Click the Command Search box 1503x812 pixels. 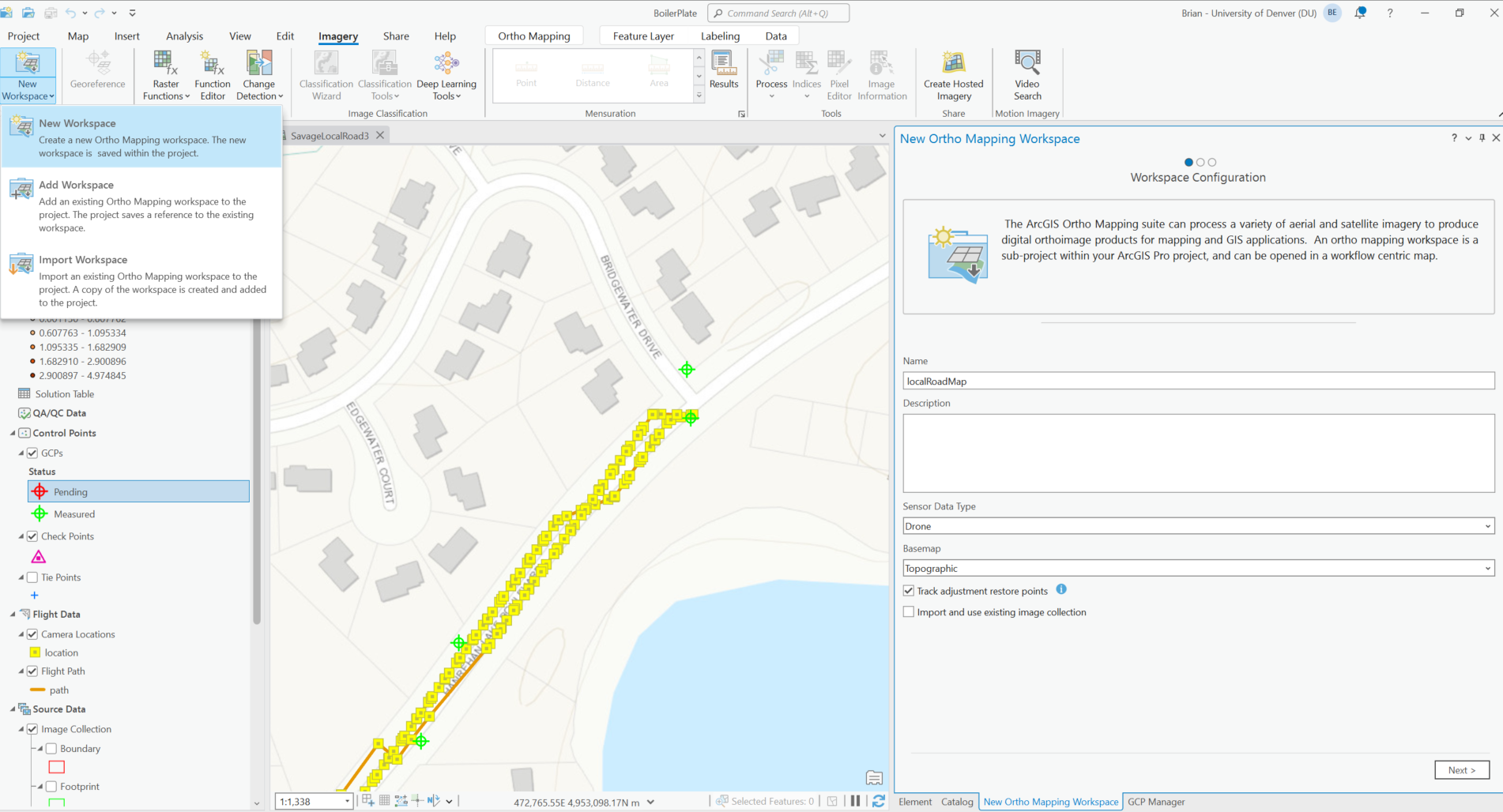[x=778, y=13]
